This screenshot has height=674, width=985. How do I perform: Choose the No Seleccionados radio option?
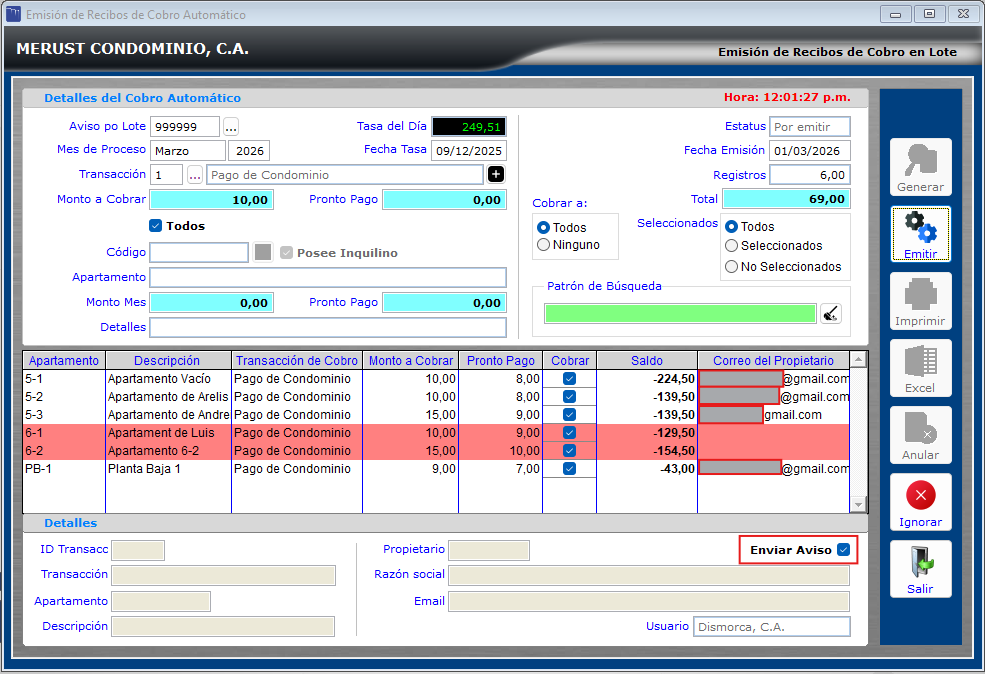point(732,267)
